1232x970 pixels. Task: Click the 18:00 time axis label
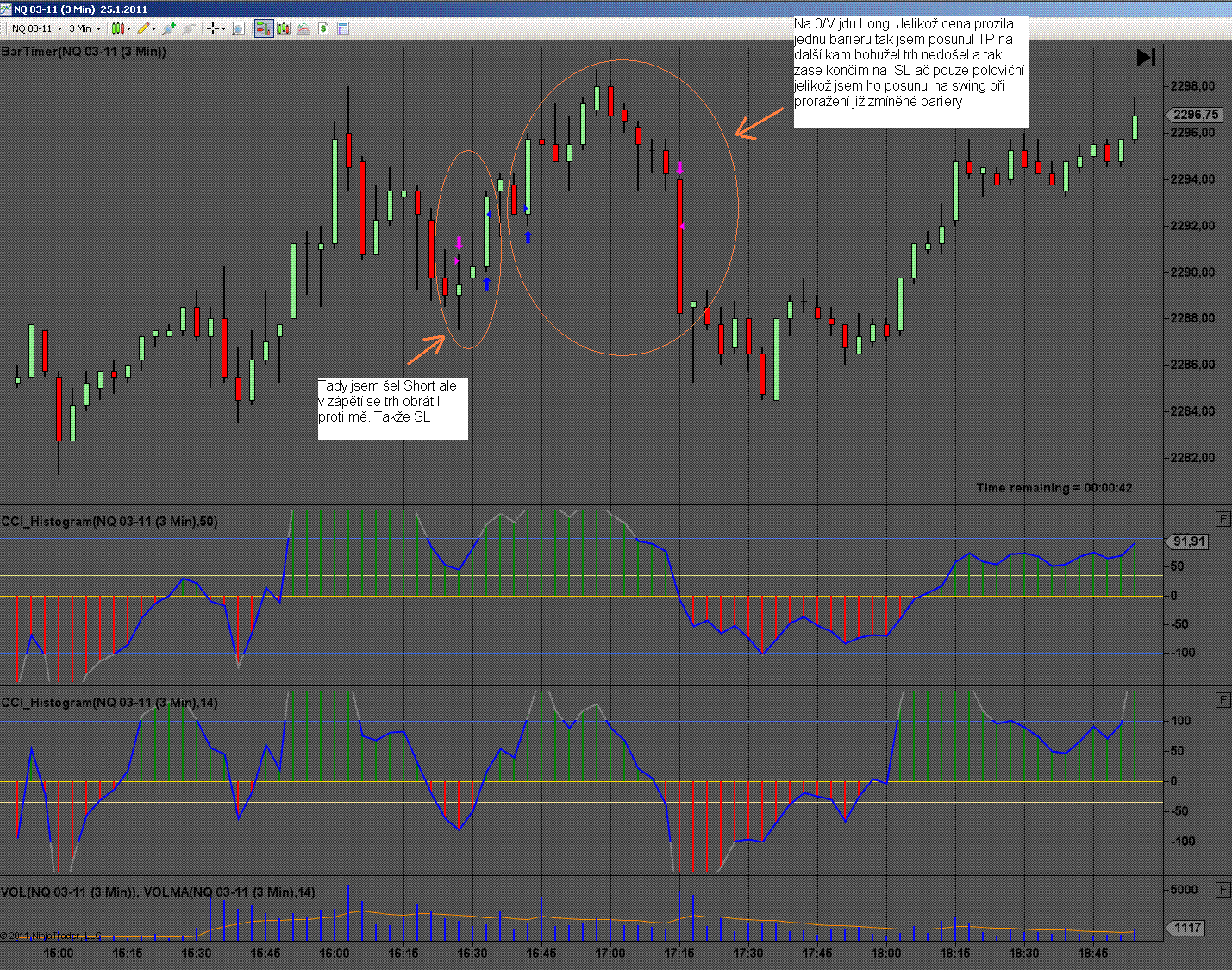pyautogui.click(x=886, y=954)
